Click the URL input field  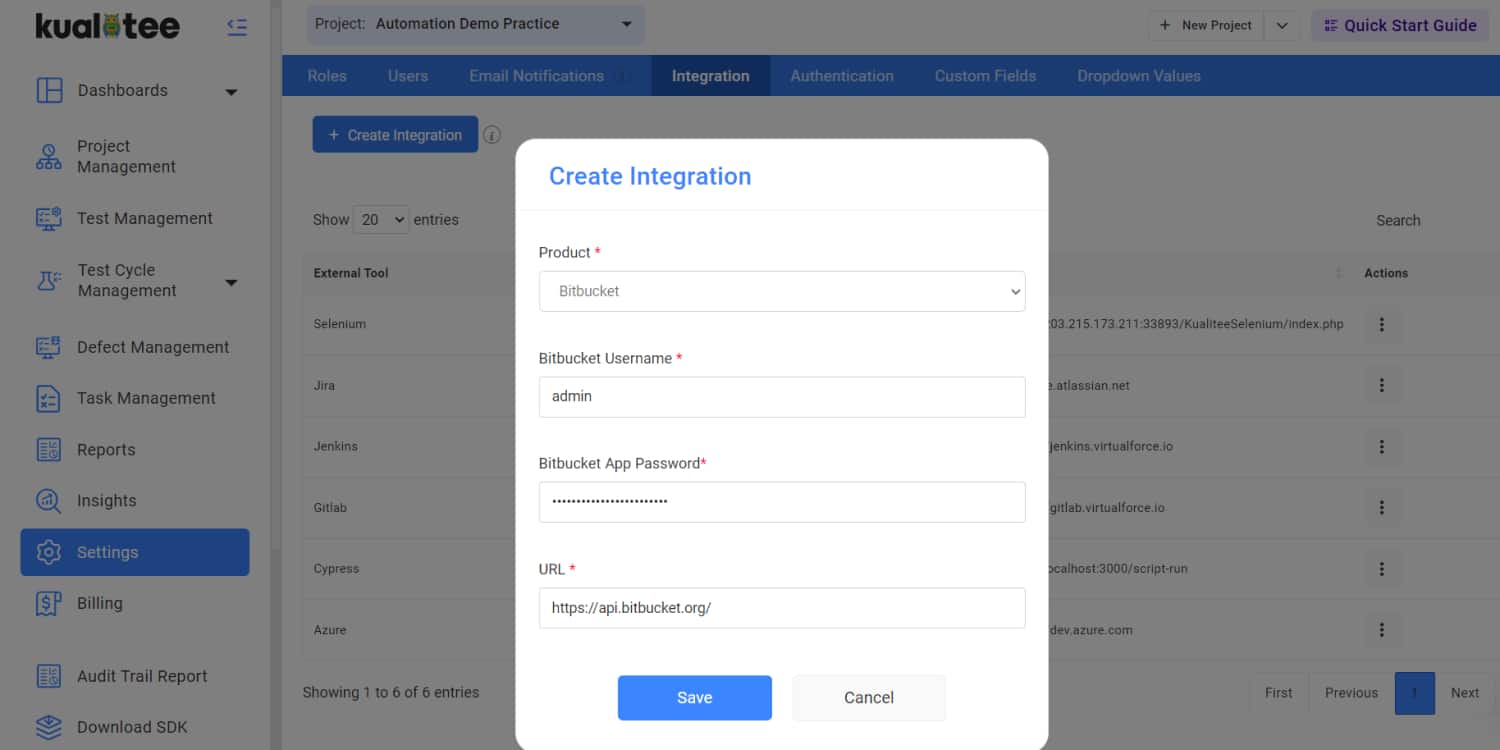tap(781, 608)
